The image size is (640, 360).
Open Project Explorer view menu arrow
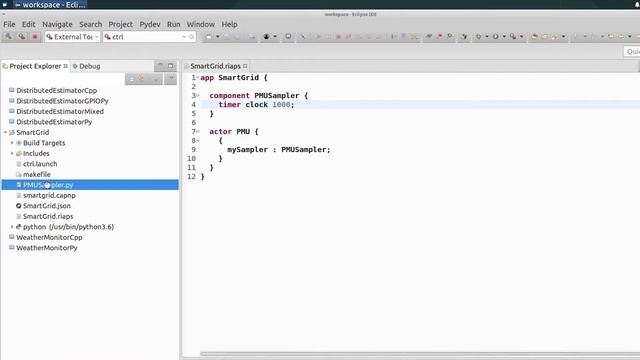171,78
